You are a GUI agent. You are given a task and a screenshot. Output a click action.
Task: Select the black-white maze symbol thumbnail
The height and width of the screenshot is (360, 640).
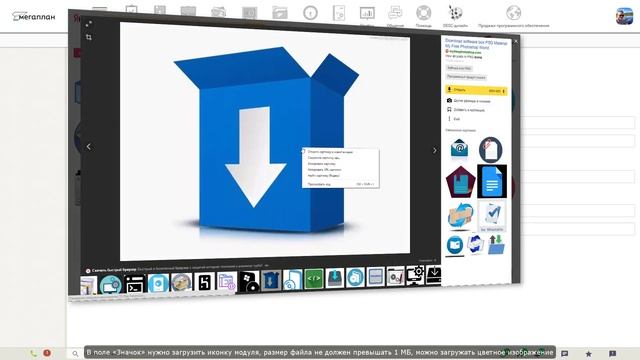[204, 282]
